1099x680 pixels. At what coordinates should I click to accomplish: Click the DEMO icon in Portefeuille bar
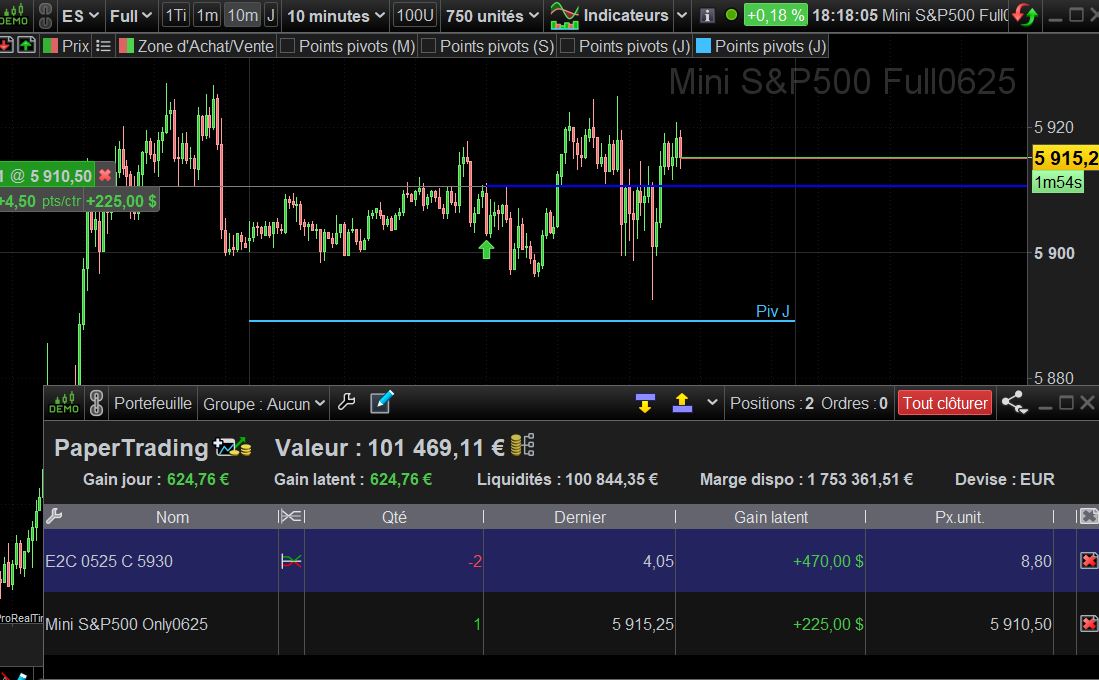pos(64,403)
